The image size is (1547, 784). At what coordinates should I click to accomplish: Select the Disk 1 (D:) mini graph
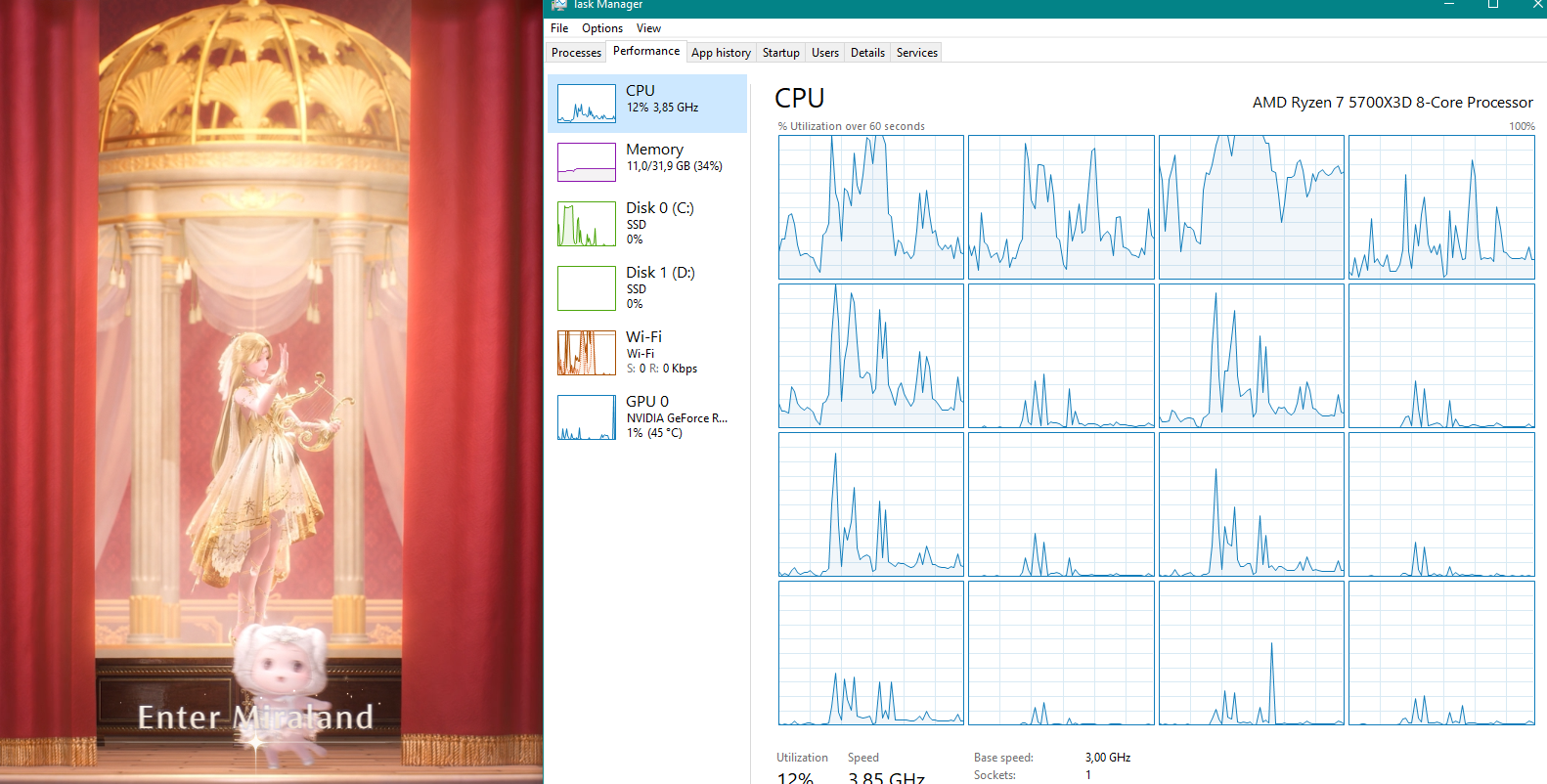[587, 288]
